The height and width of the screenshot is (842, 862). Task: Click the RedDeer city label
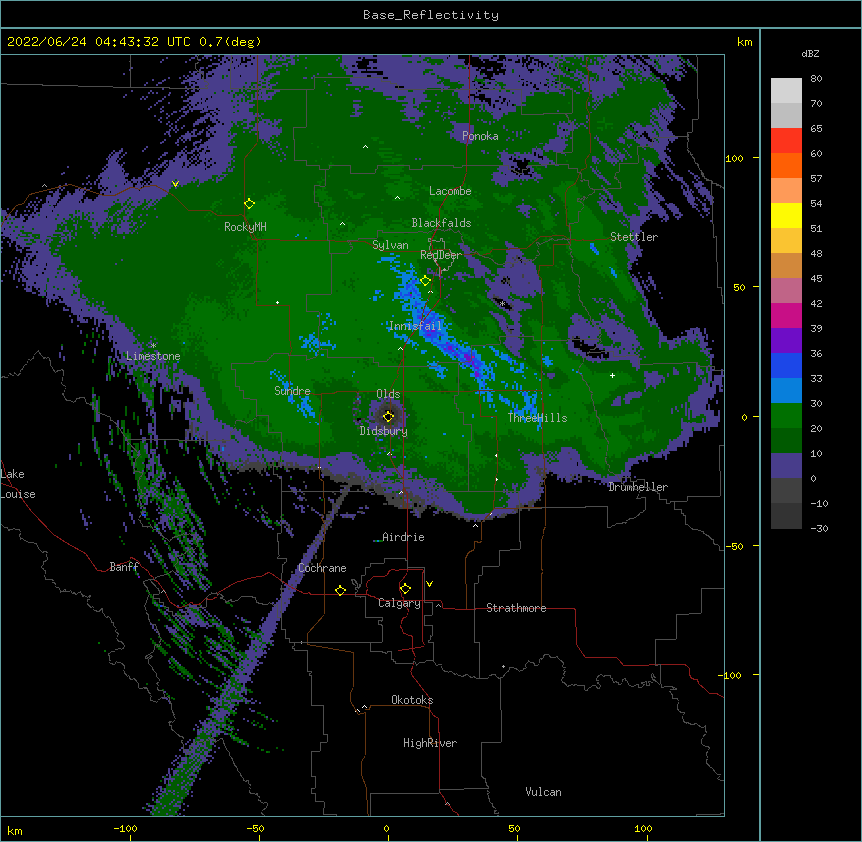[x=441, y=255]
